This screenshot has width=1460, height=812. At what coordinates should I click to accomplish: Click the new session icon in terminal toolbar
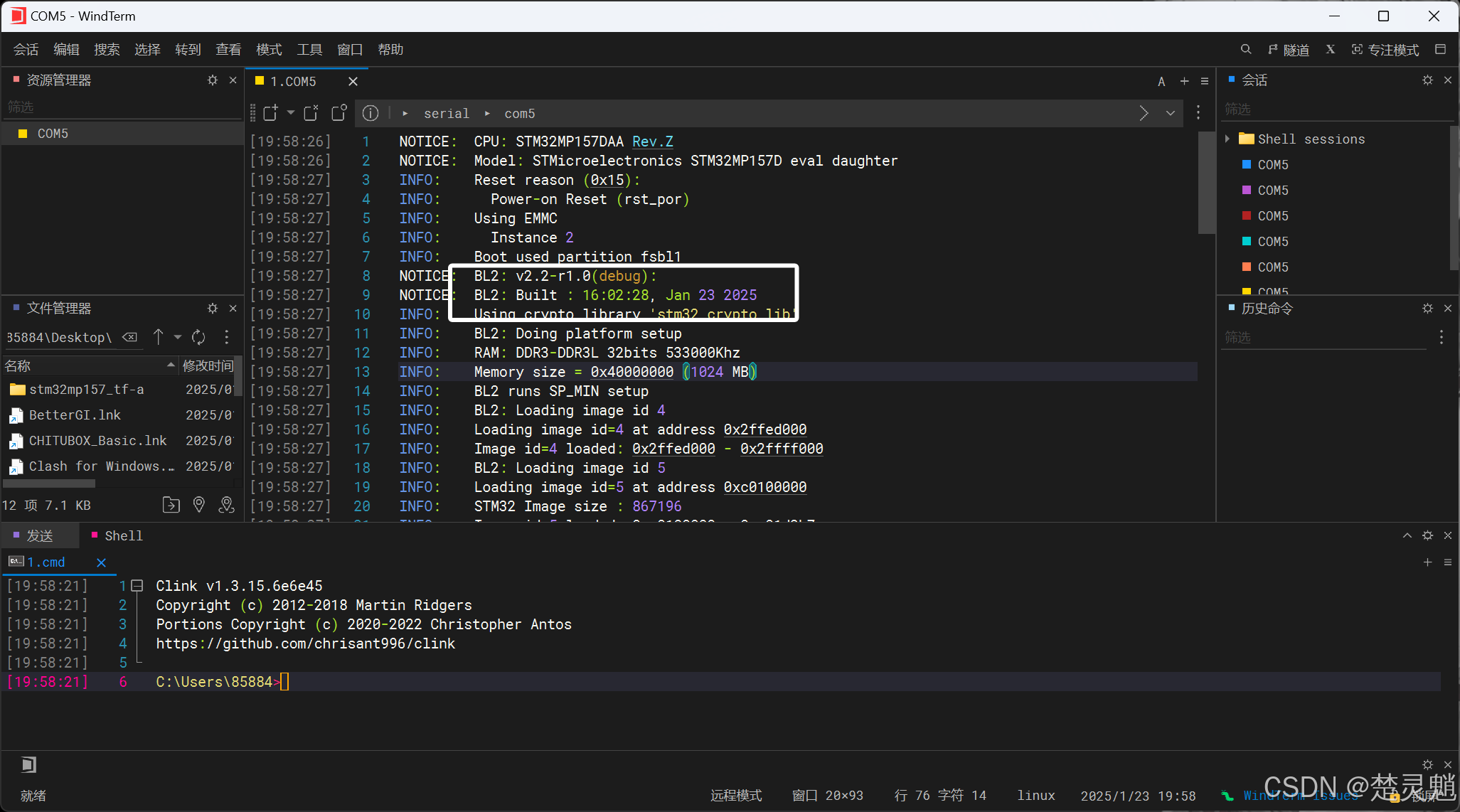tap(270, 113)
